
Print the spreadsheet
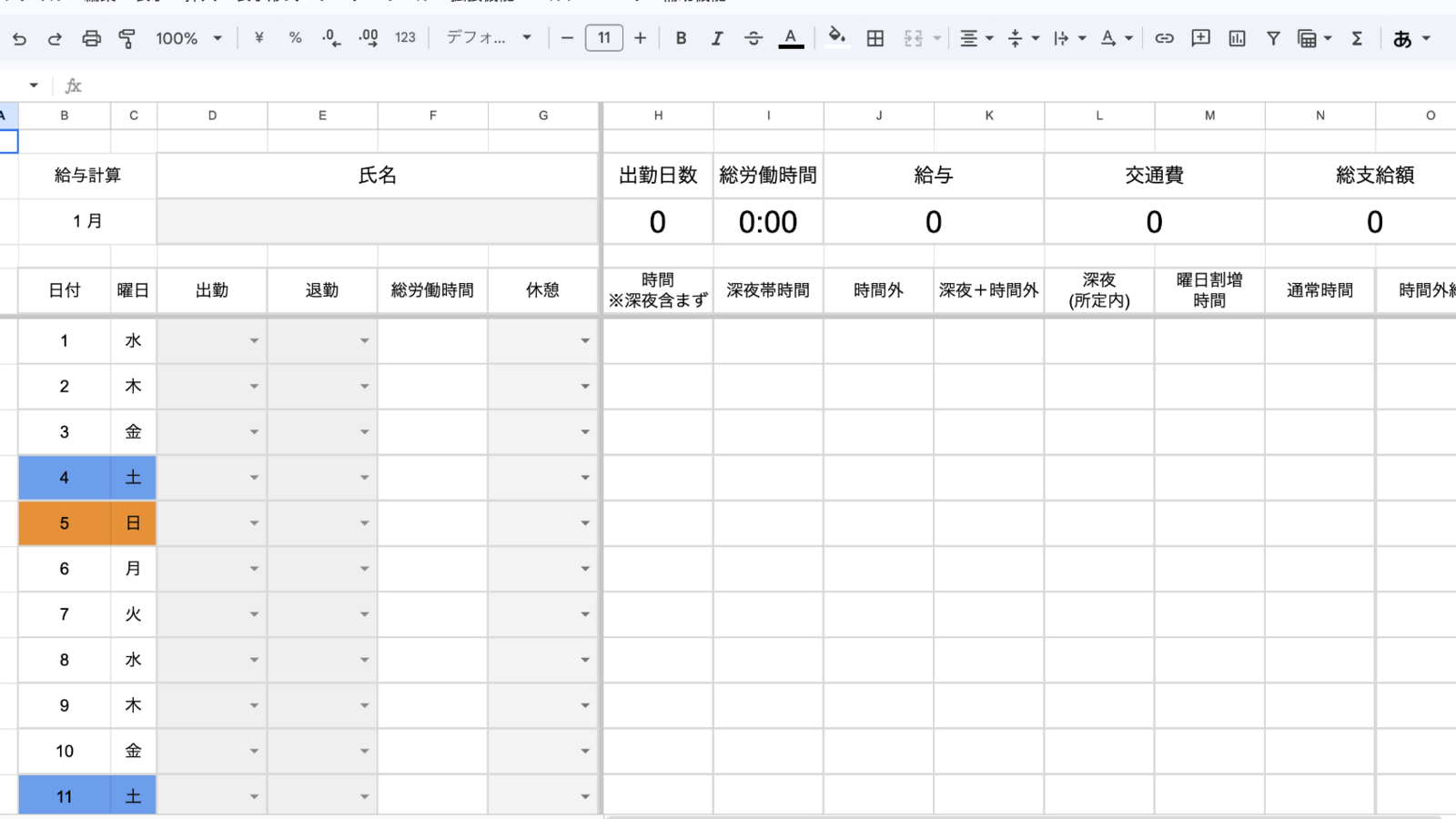pos(91,38)
